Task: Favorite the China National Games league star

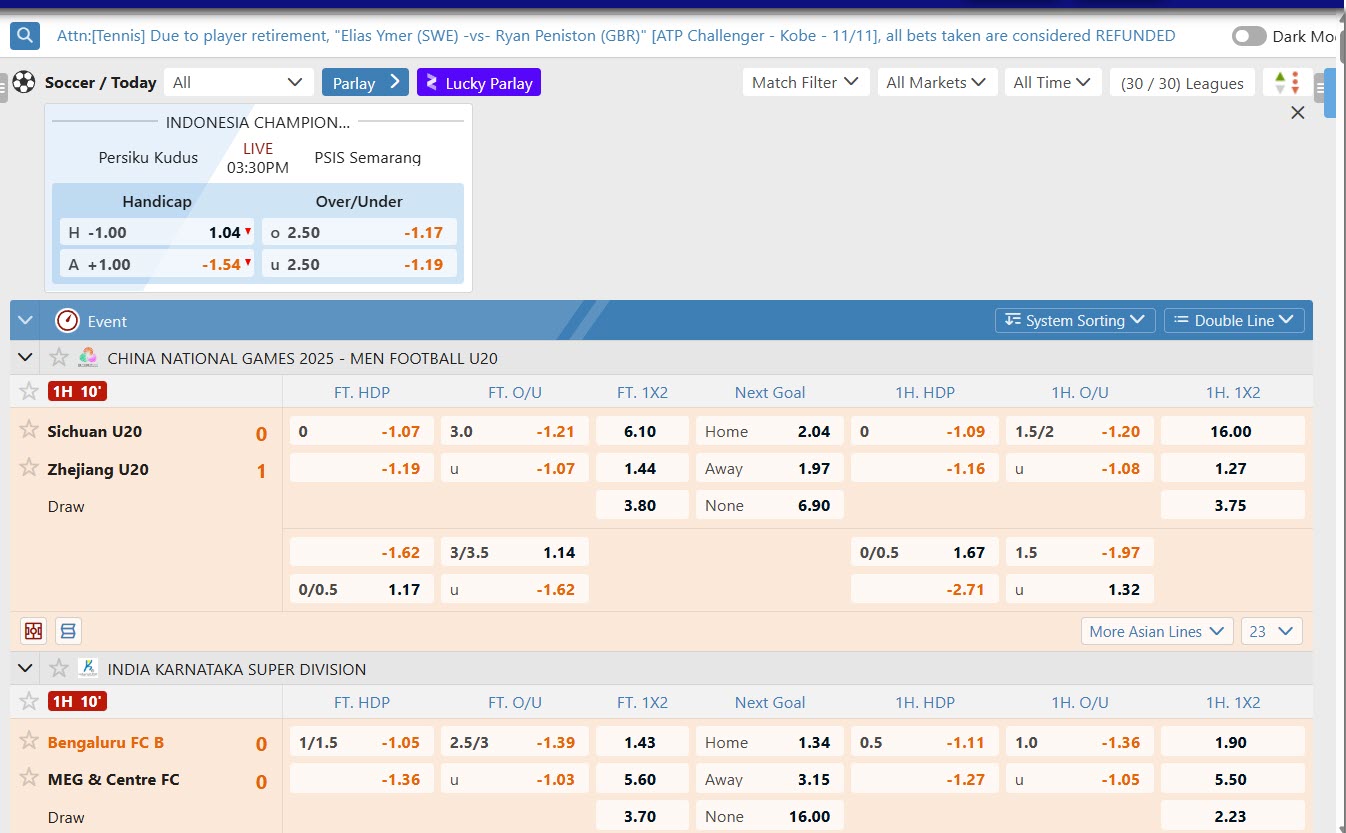Action: click(60, 357)
